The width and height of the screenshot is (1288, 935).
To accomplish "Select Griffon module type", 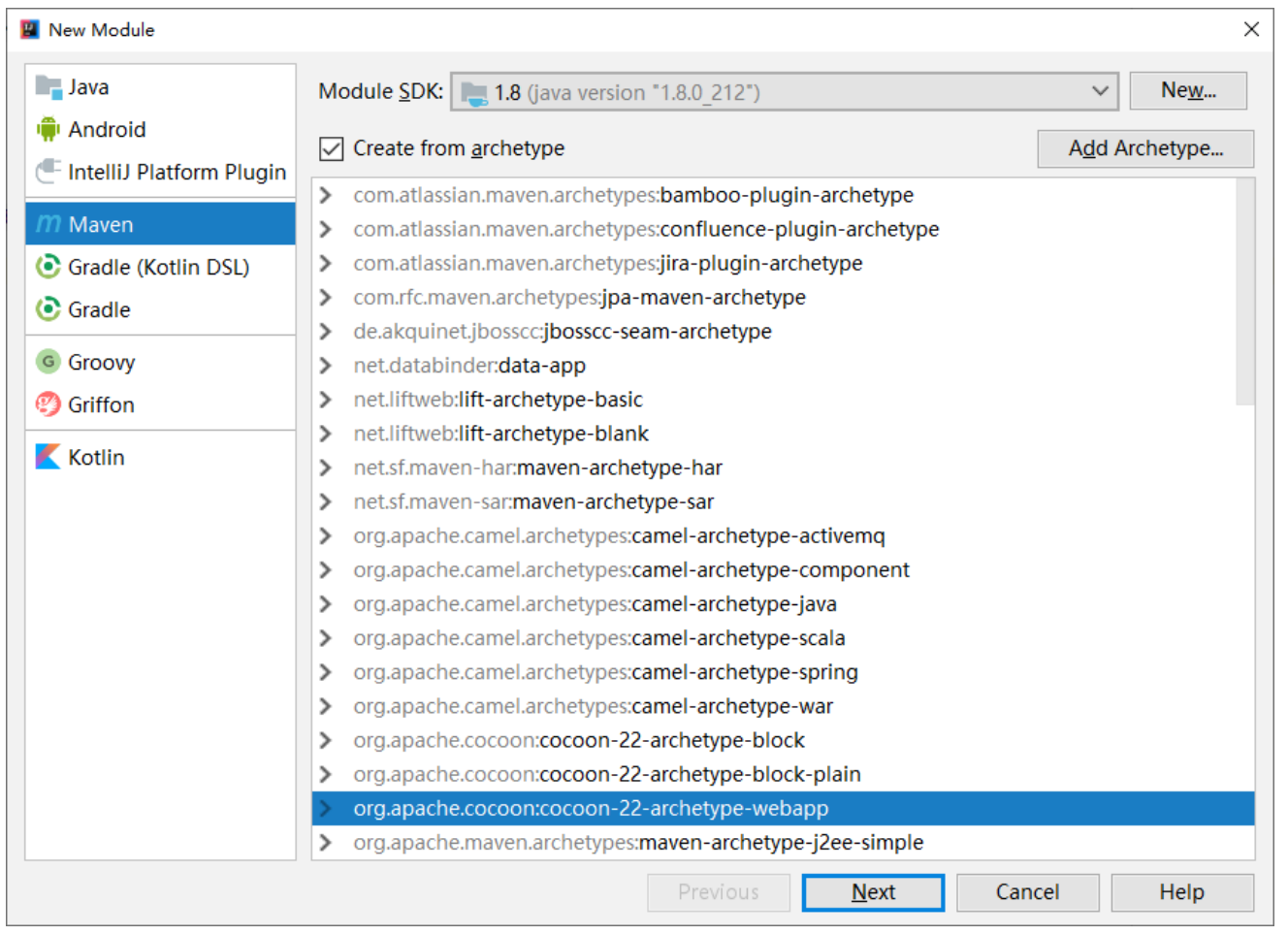I will coord(160,404).
